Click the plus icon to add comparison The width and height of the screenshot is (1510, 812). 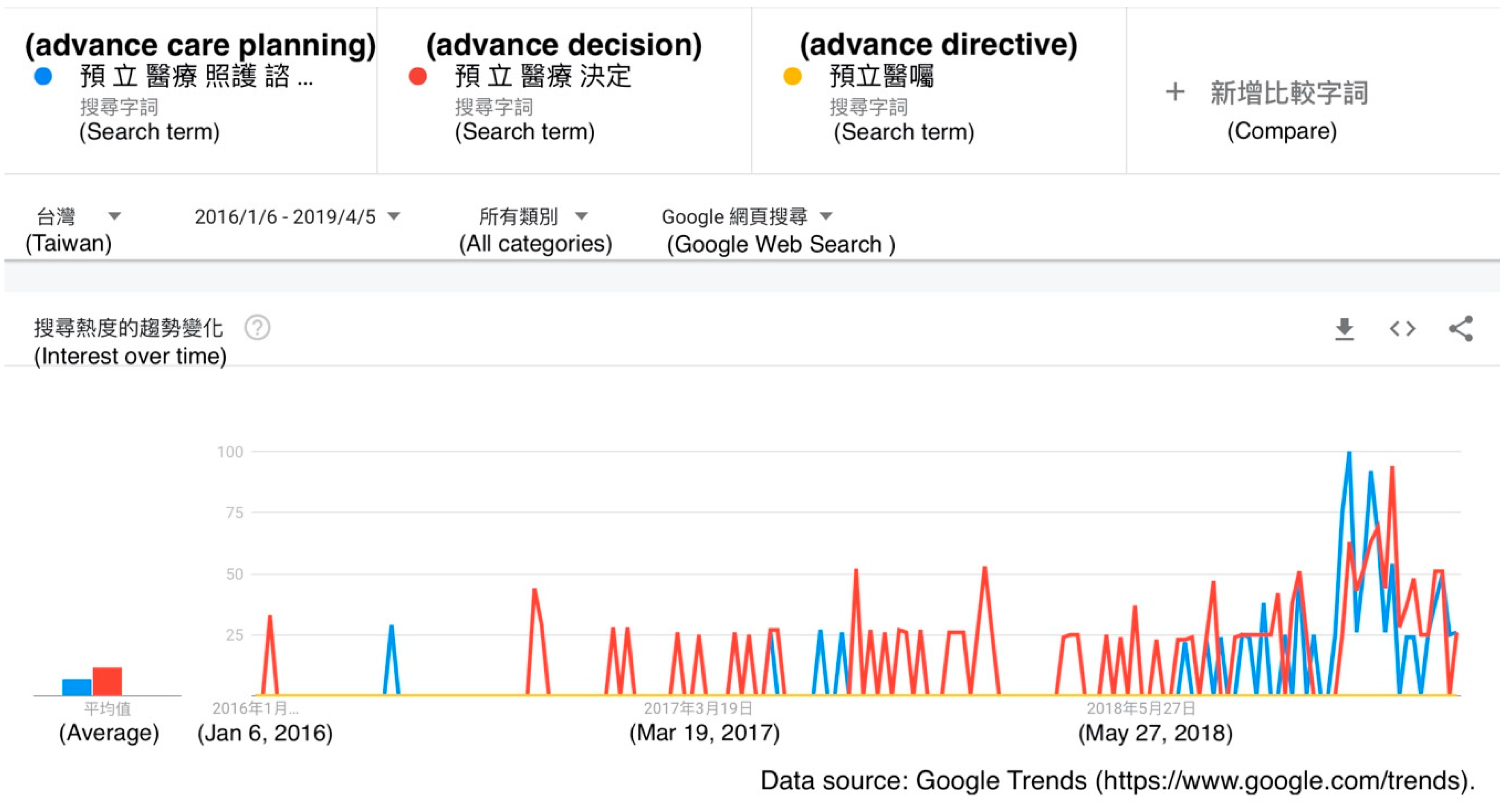coord(1175,92)
